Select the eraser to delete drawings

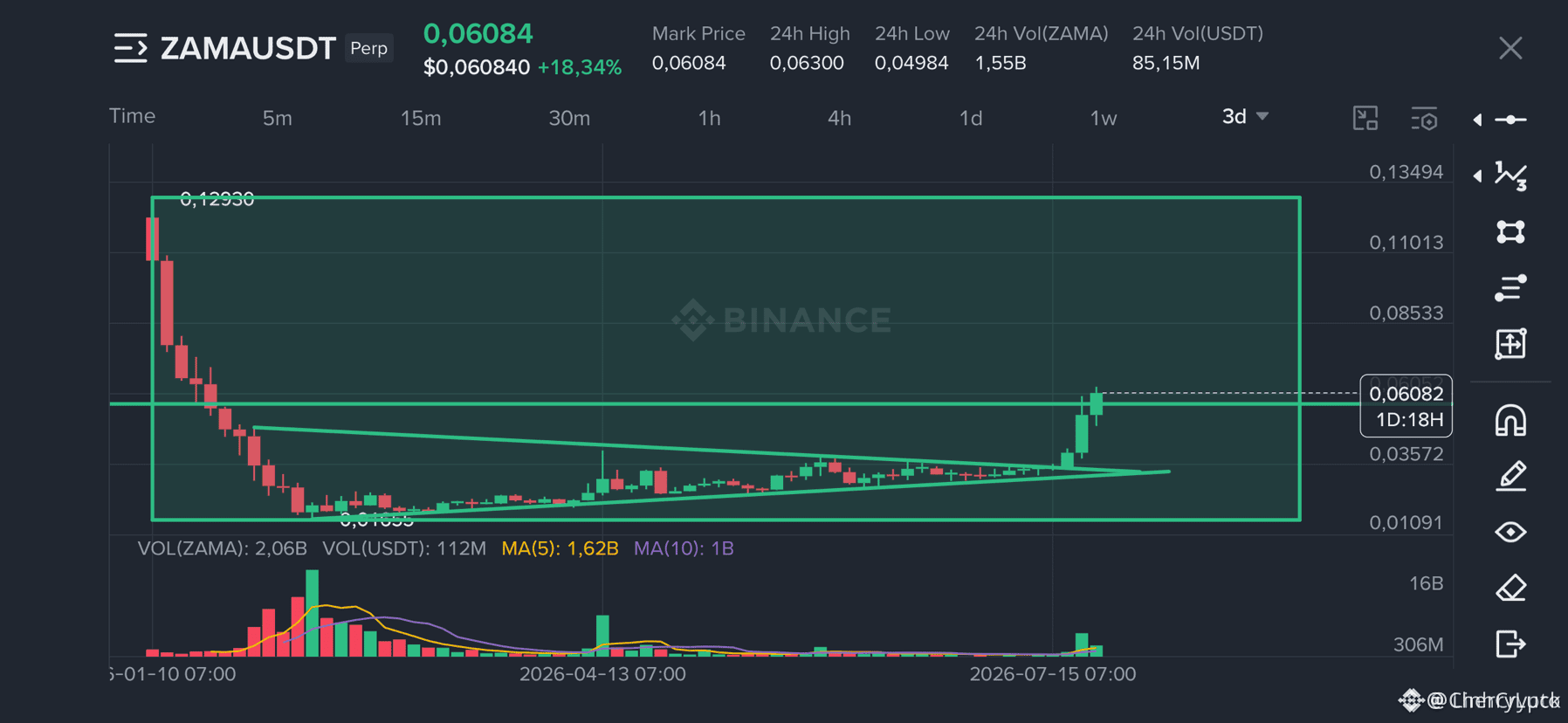pos(1511,588)
